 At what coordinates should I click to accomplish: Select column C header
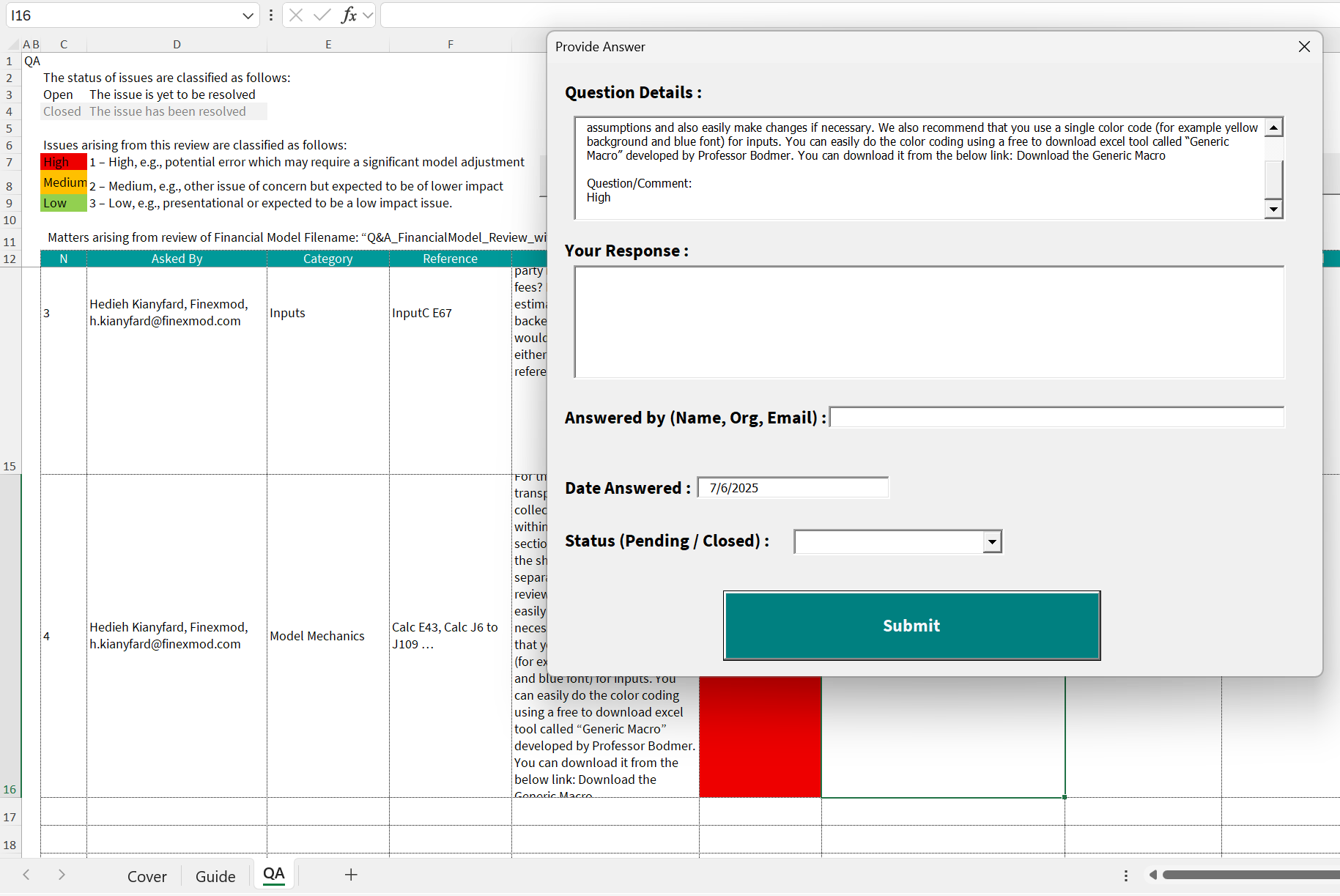click(64, 45)
